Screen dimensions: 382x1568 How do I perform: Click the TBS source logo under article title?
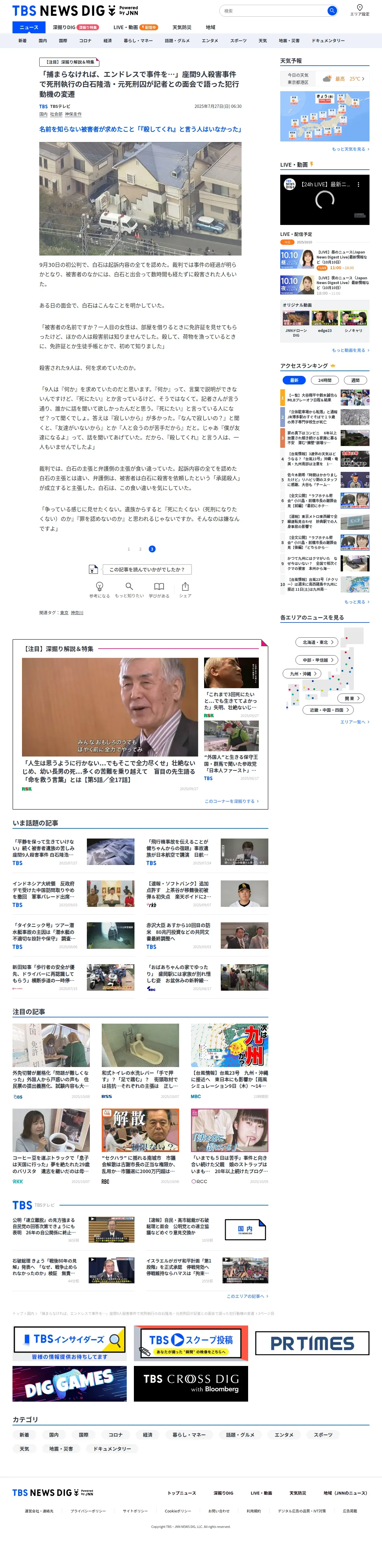tap(43, 106)
